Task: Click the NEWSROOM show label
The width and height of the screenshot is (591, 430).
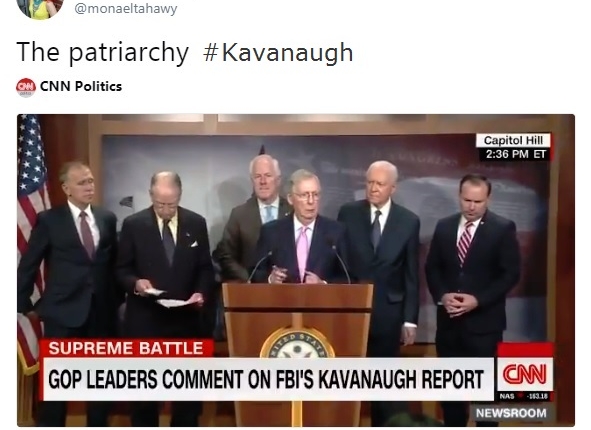Action: [511, 413]
